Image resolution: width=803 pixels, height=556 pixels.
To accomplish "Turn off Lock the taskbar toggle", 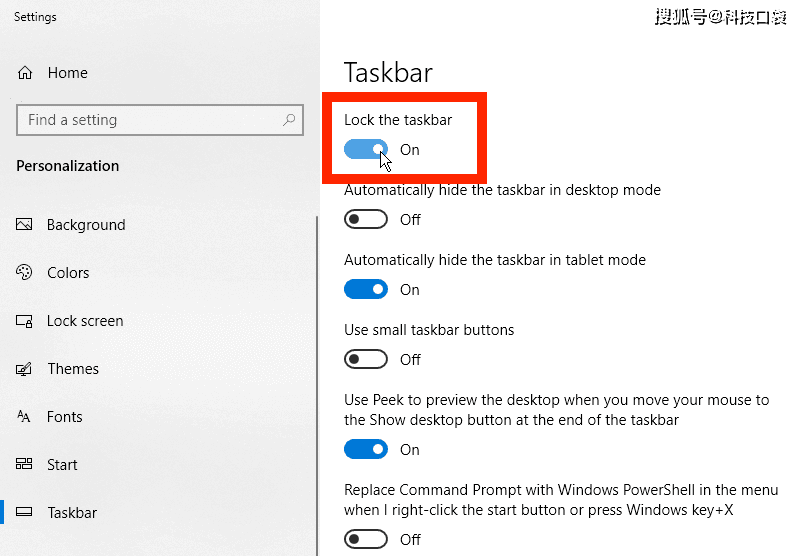I will (x=366, y=149).
